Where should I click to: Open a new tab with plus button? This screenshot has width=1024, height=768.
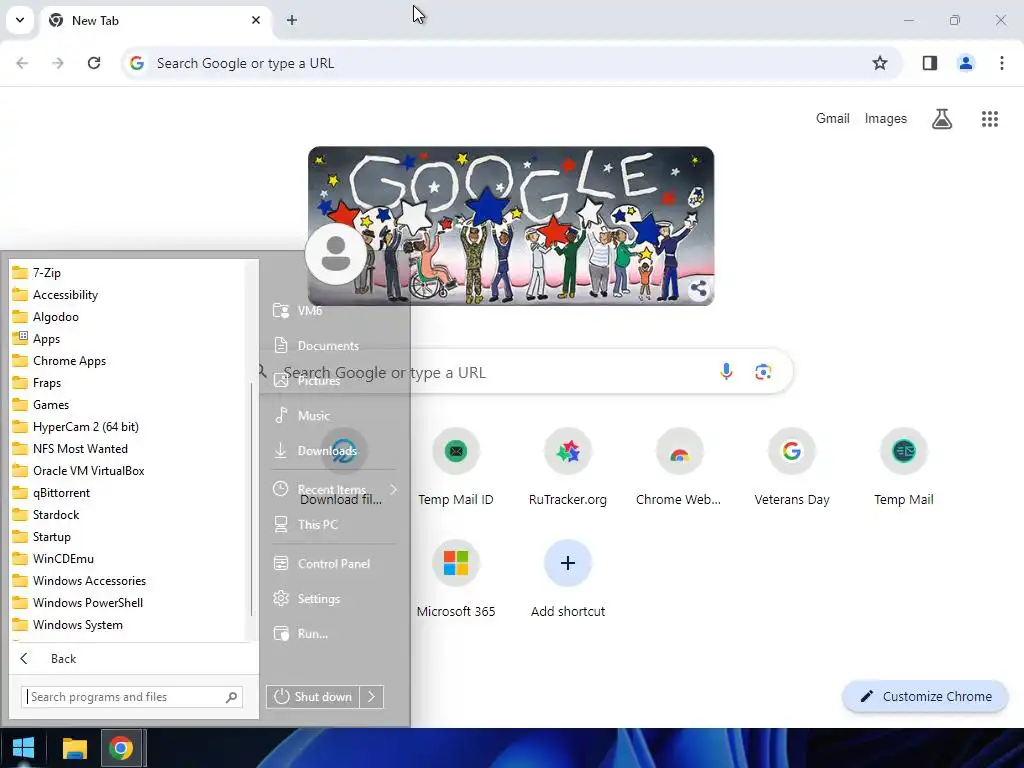(x=292, y=20)
